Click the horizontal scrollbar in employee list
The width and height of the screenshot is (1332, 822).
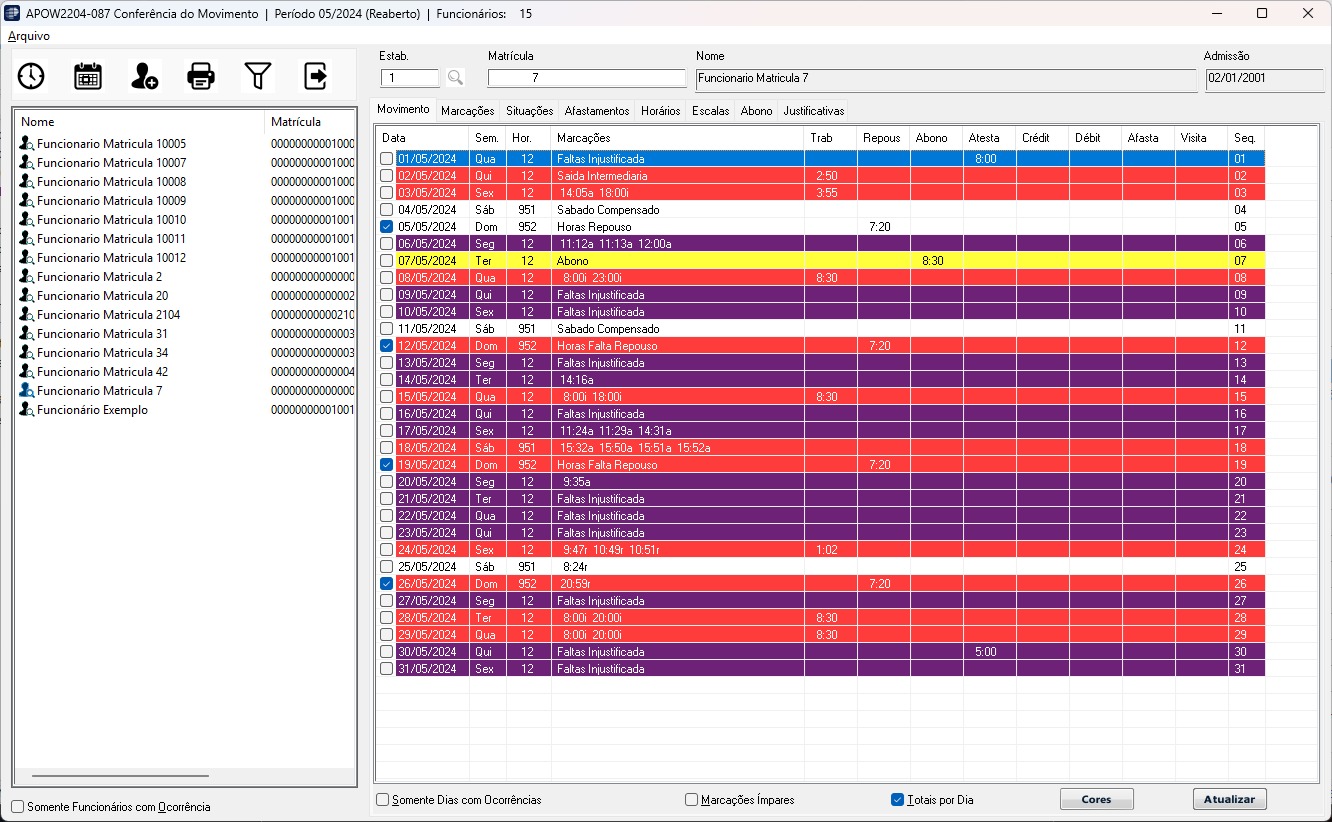pos(120,776)
